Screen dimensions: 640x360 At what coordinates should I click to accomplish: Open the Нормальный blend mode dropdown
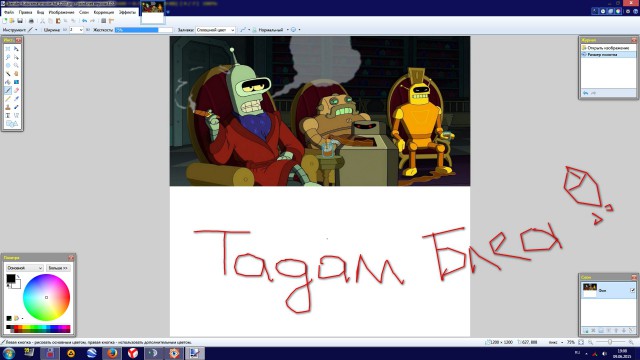[287, 30]
